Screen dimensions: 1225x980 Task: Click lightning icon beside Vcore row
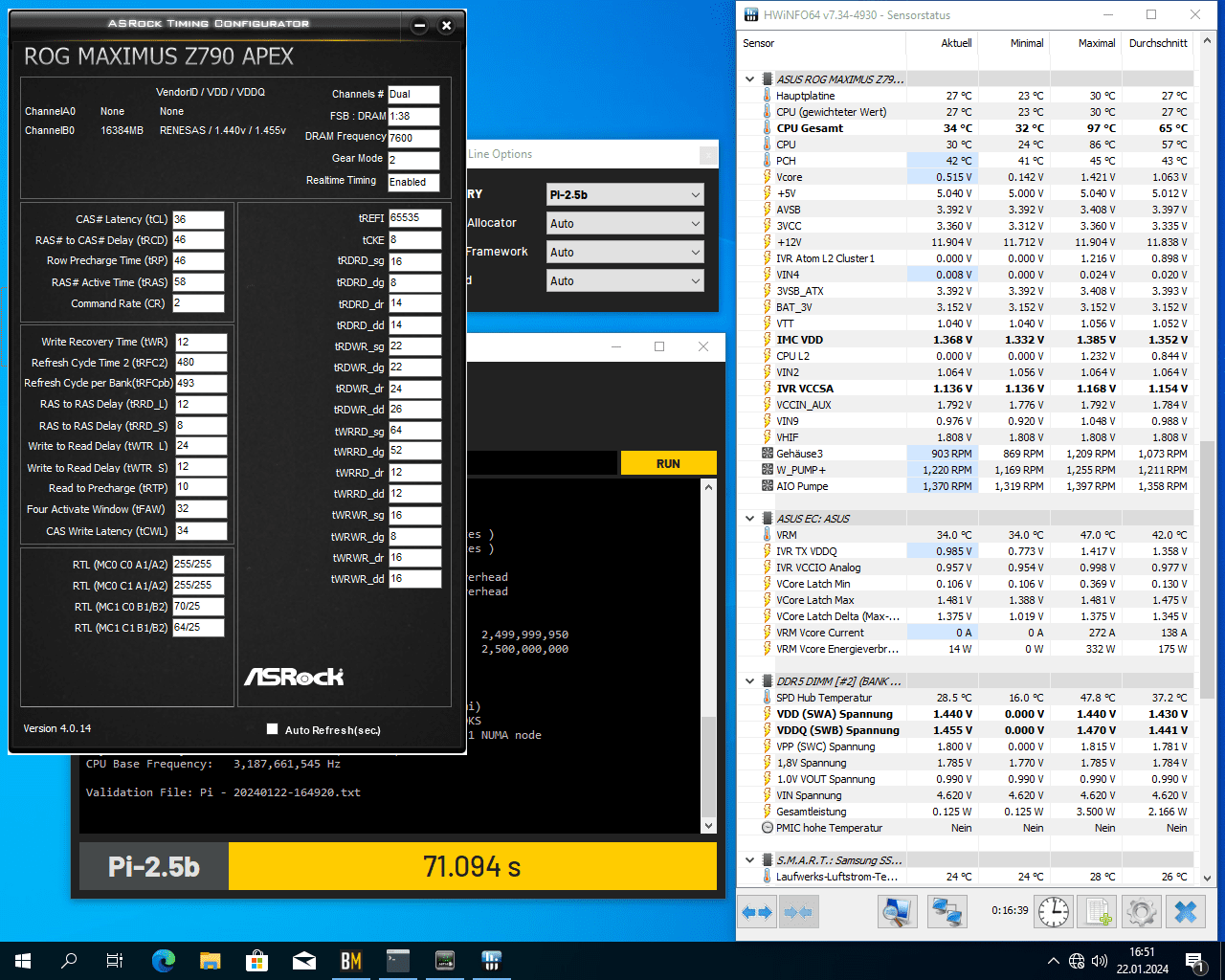click(x=767, y=177)
